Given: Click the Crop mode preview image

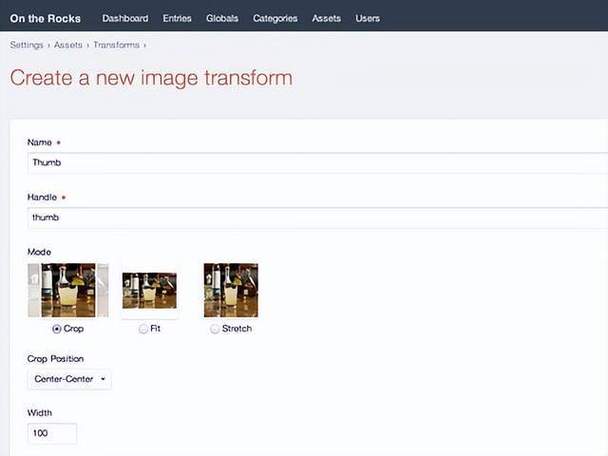Looking at the screenshot, I should (68, 290).
